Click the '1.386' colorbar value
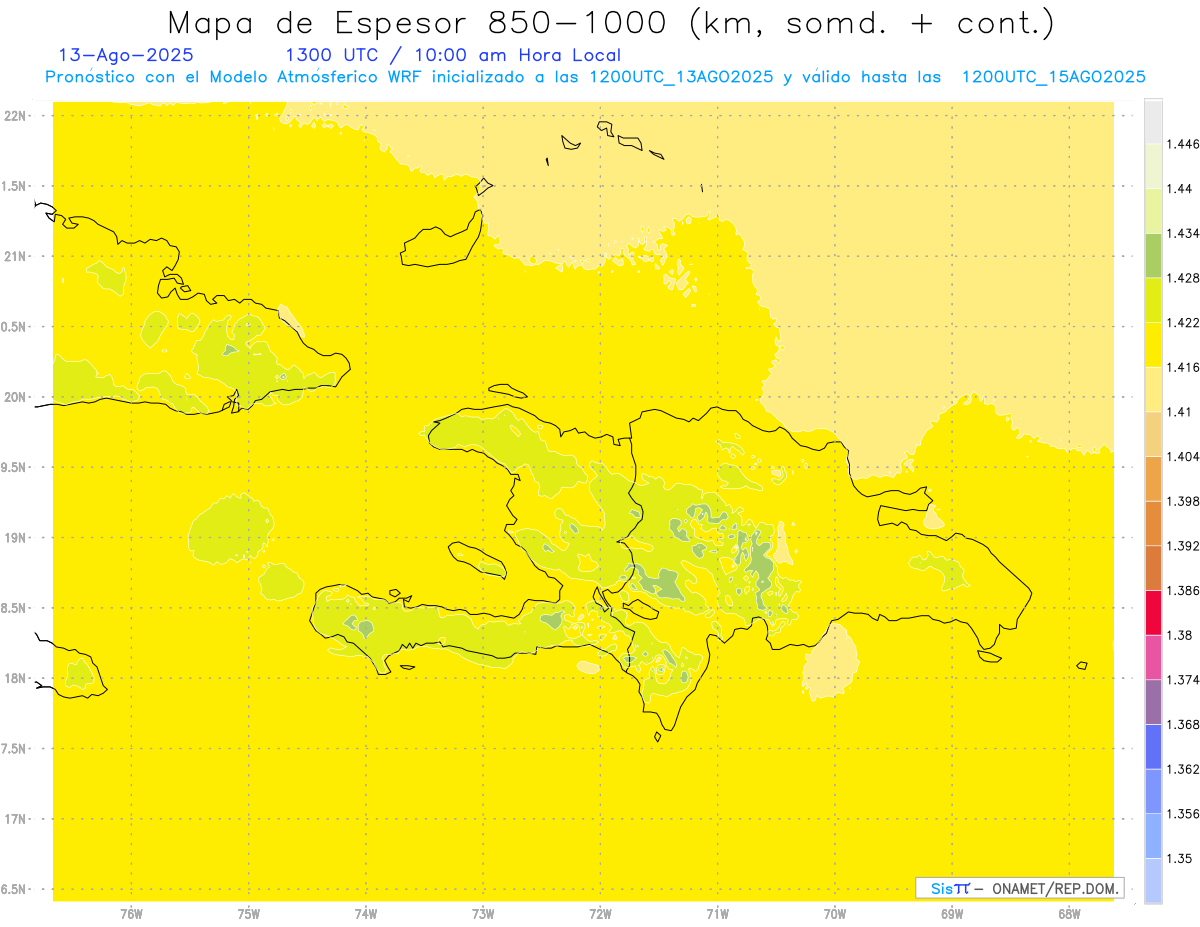 pyautogui.click(x=1184, y=591)
